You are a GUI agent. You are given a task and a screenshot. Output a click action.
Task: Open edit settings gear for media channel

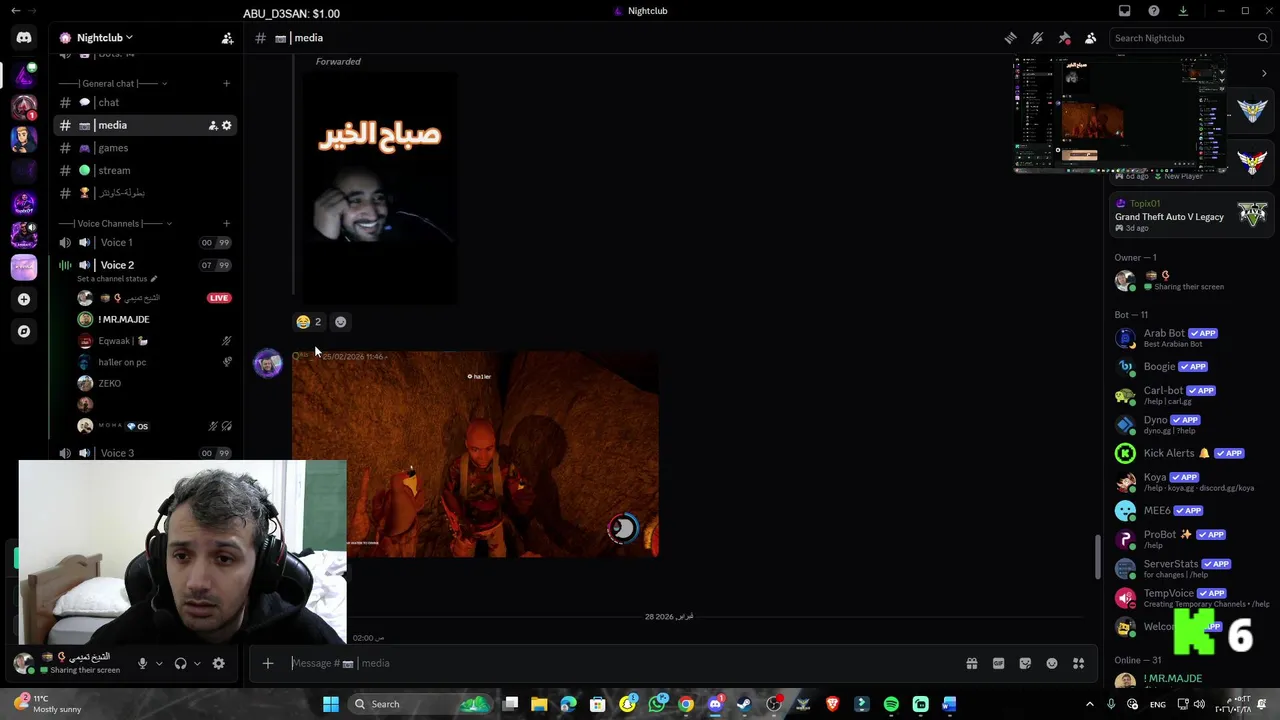227,125
